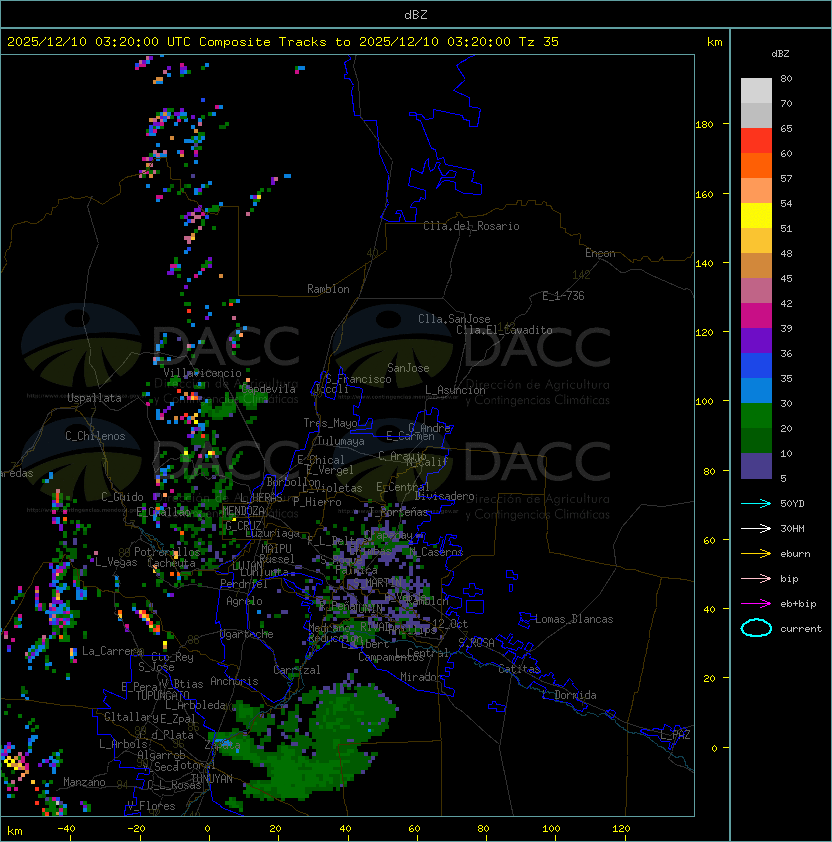Image resolution: width=832 pixels, height=842 pixels.
Task: Click the Ugarteche map label
Action: pyautogui.click(x=247, y=634)
